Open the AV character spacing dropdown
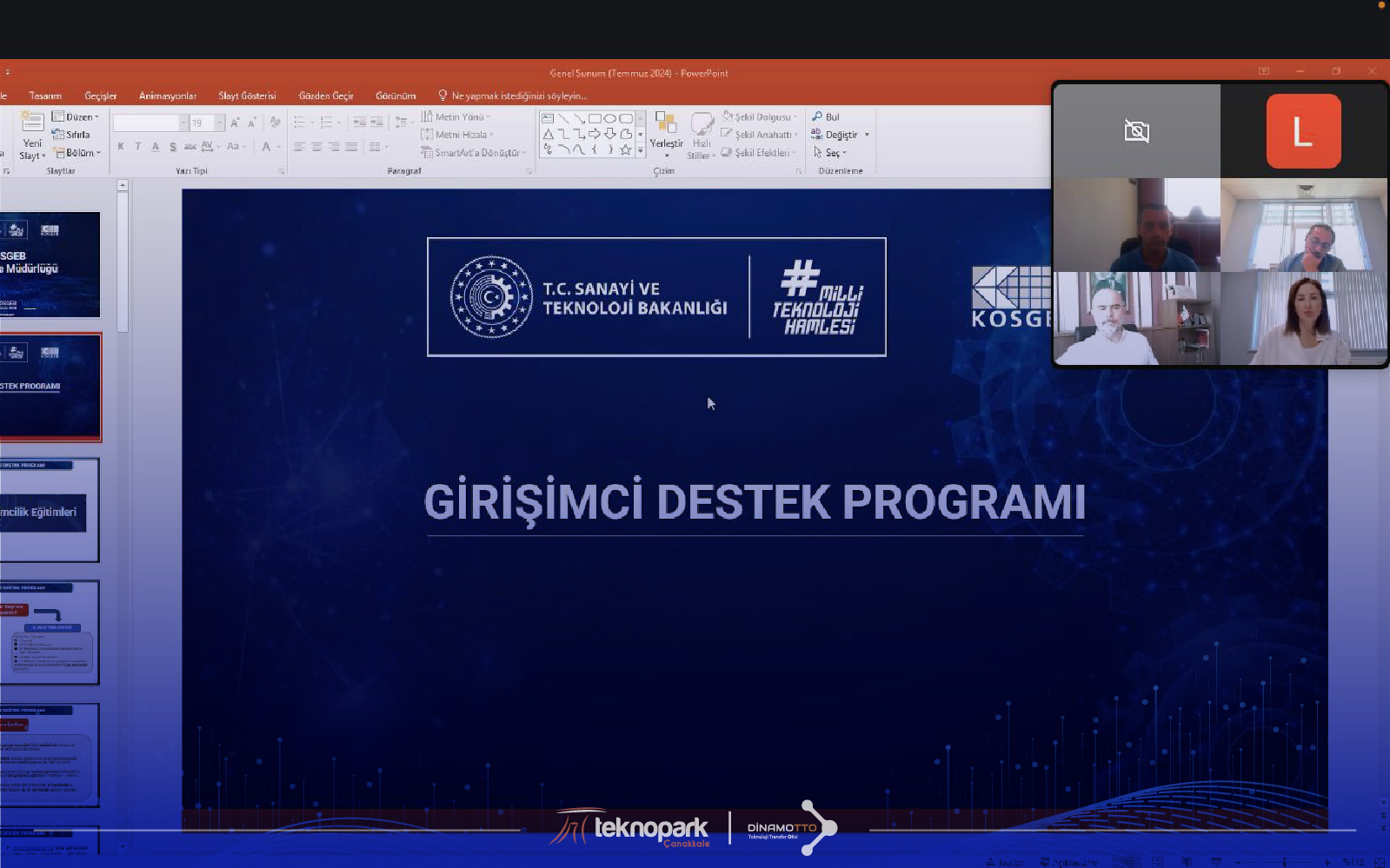Image resolution: width=1390 pixels, height=868 pixels. pyautogui.click(x=210, y=147)
